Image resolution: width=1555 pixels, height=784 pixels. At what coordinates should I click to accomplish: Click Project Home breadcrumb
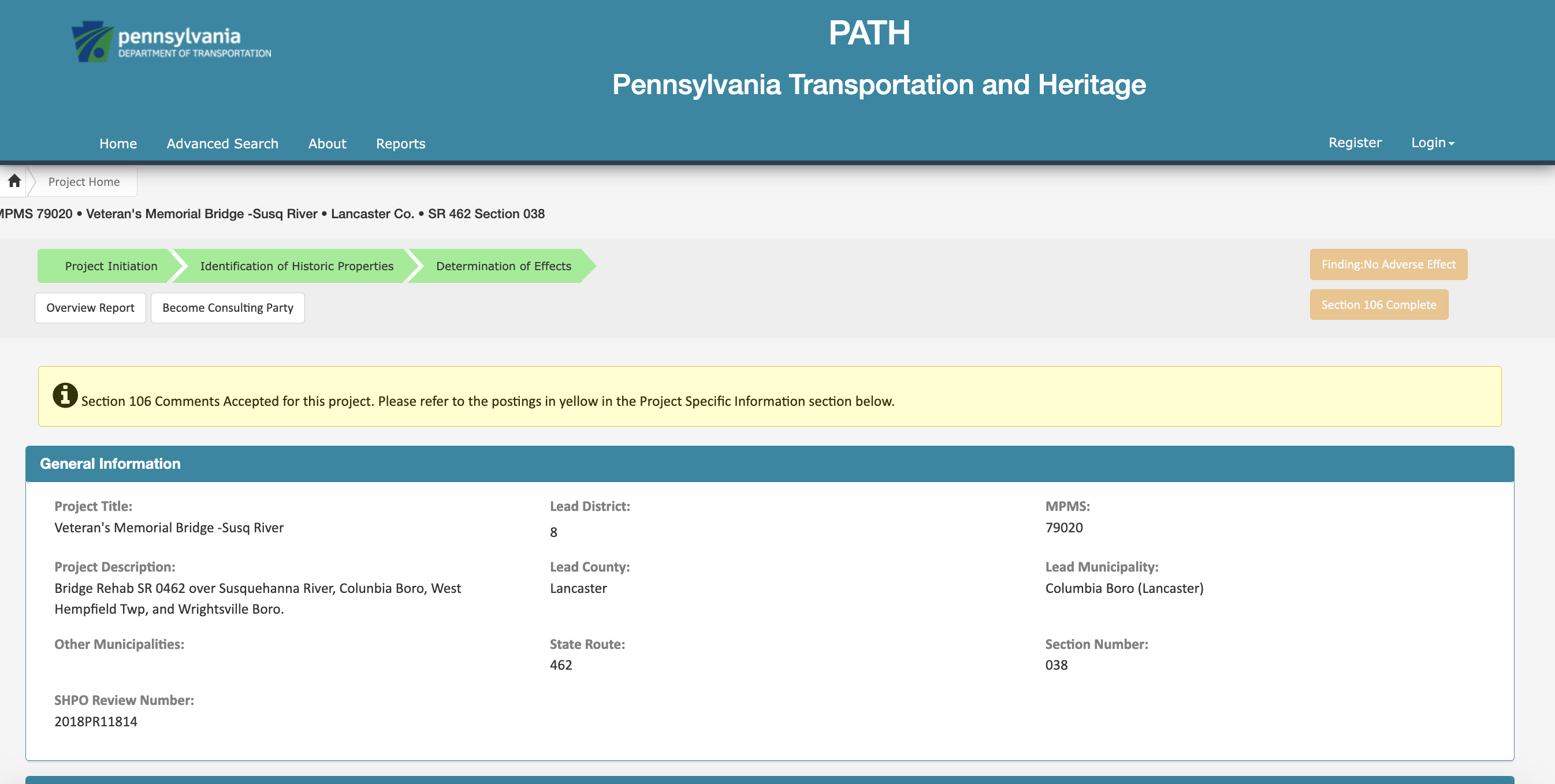tap(84, 182)
